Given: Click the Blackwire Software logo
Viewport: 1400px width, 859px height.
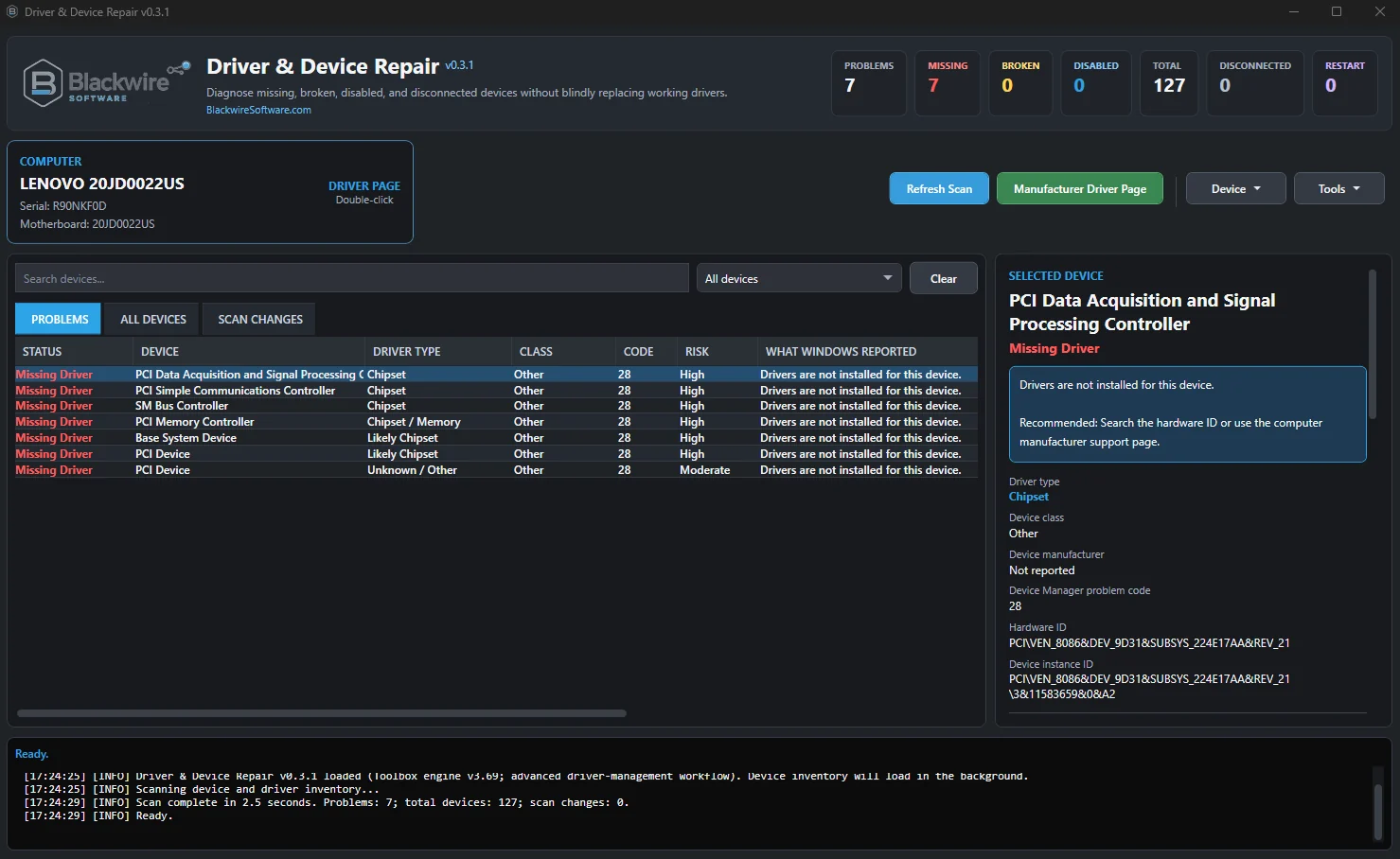Looking at the screenshot, I should tap(106, 82).
